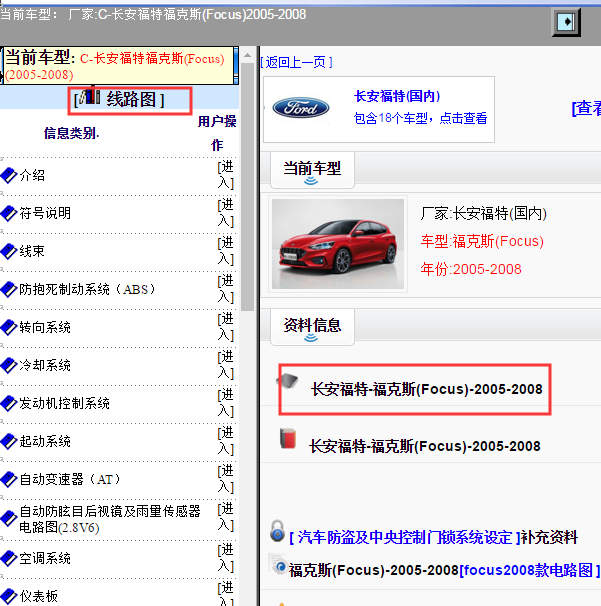Image resolution: width=601 pixels, height=606 pixels.
Task: Select the 起动系统 category text
Action: [45, 441]
